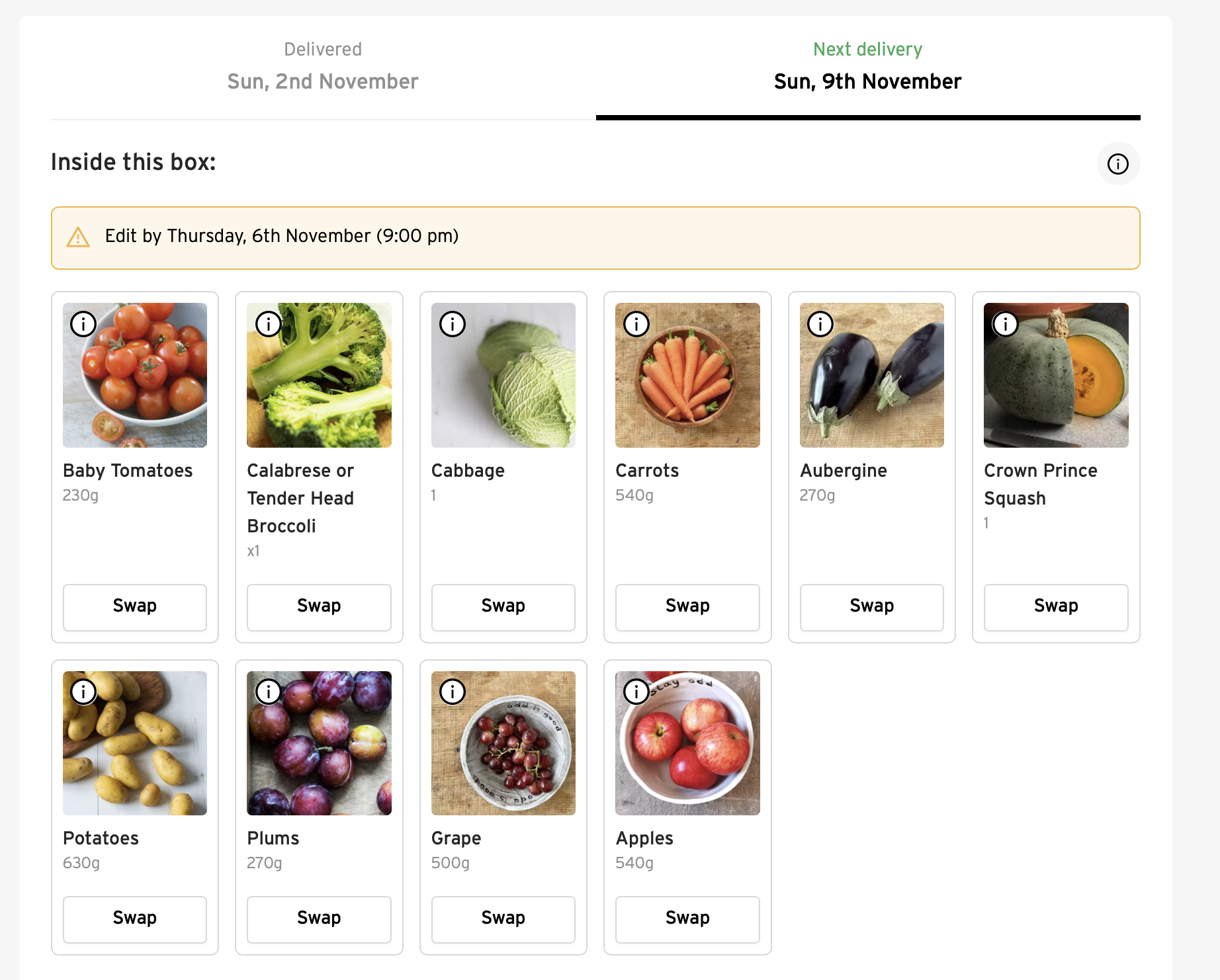Swap the Apples item
1220x980 pixels.
point(687,919)
